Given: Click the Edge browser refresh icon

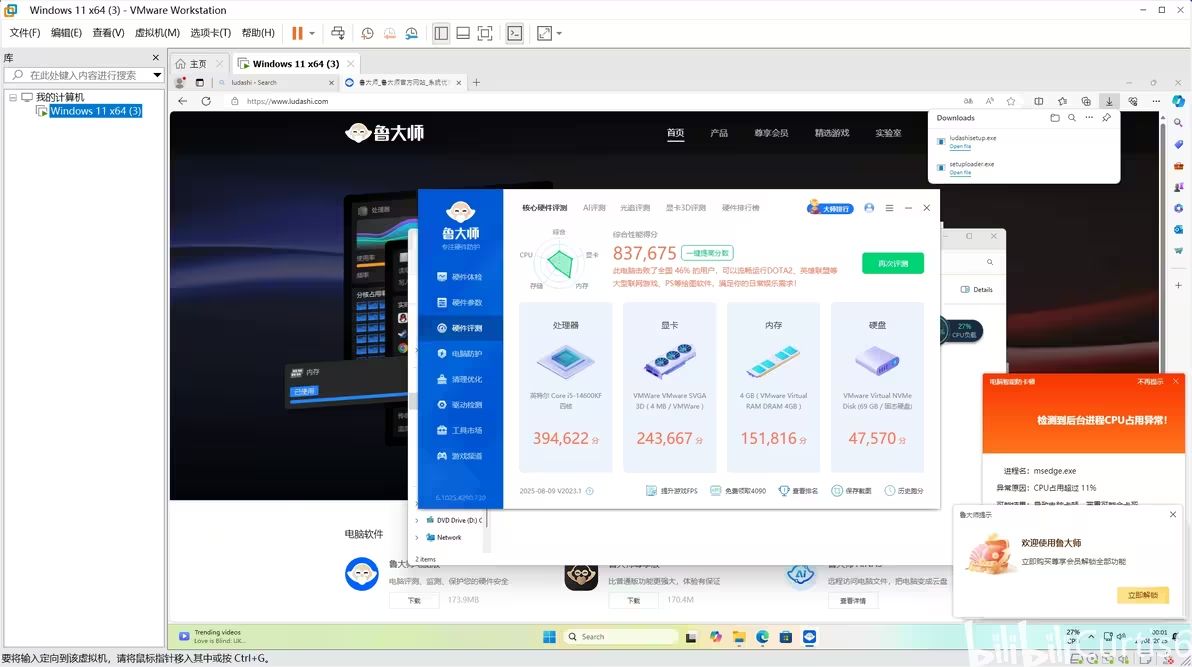Looking at the screenshot, I should [206, 101].
